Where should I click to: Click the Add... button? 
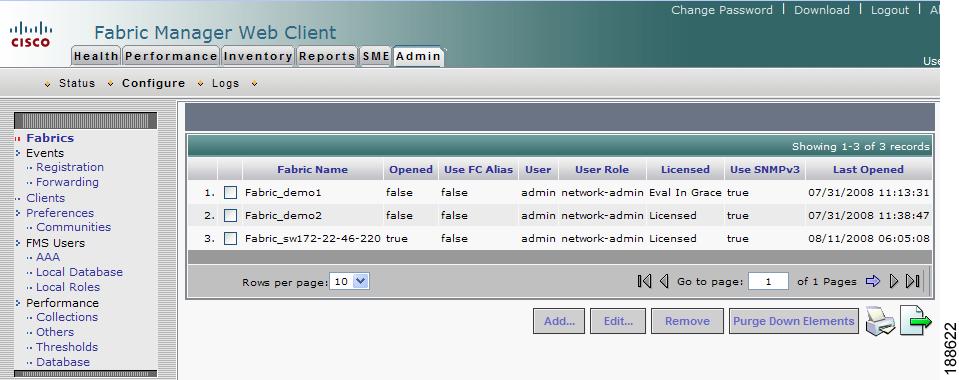click(559, 321)
